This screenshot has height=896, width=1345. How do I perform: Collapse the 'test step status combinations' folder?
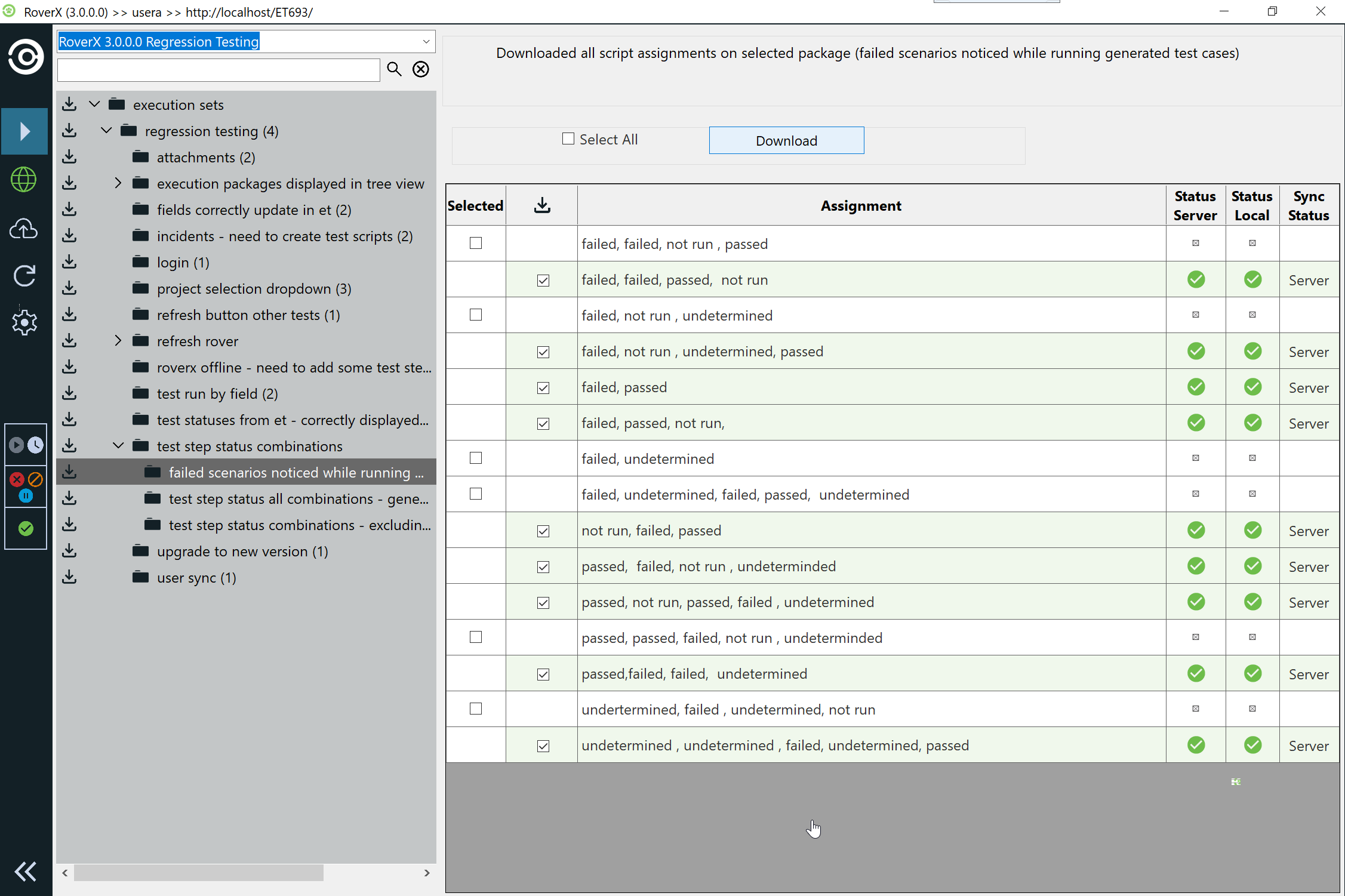(x=118, y=446)
